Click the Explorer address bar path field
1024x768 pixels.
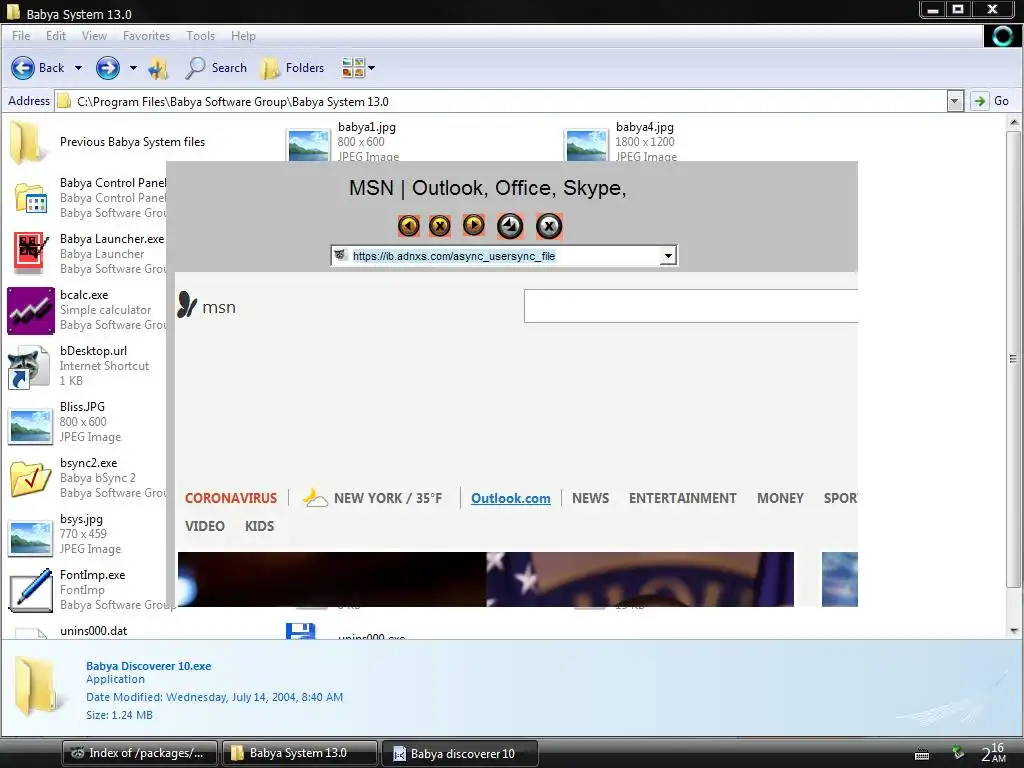pyautogui.click(x=501, y=101)
